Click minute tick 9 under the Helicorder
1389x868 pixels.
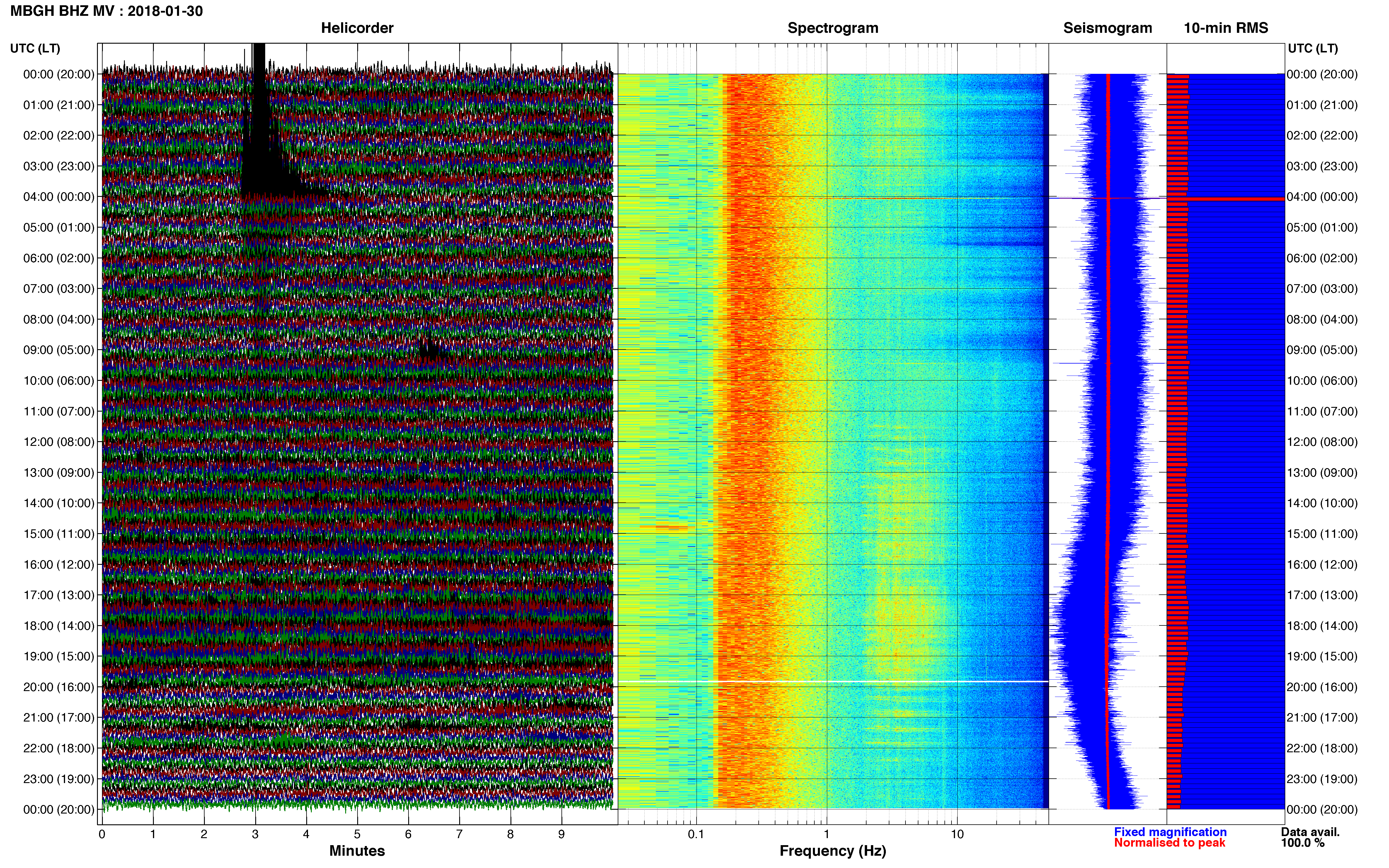coord(561,834)
